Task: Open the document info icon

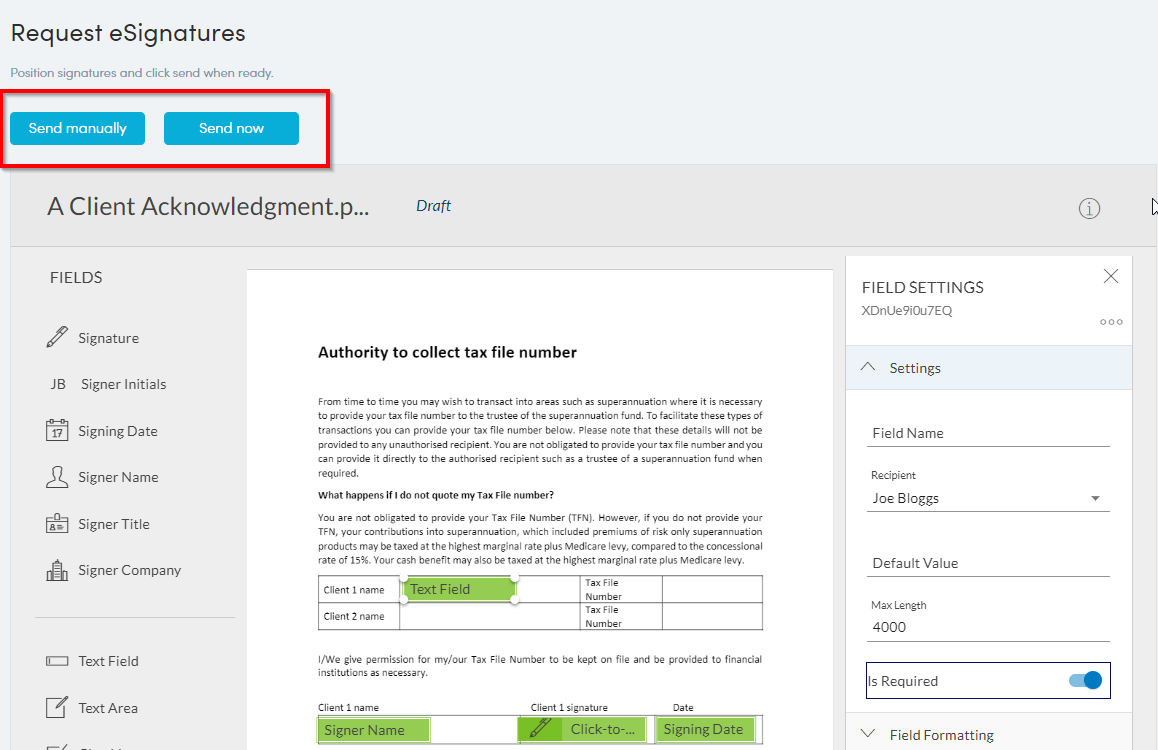Action: tap(1089, 209)
